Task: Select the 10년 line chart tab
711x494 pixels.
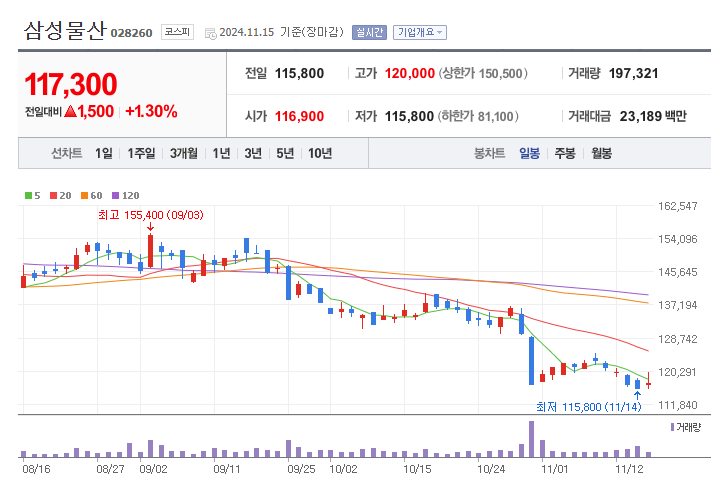Action: pyautogui.click(x=320, y=153)
